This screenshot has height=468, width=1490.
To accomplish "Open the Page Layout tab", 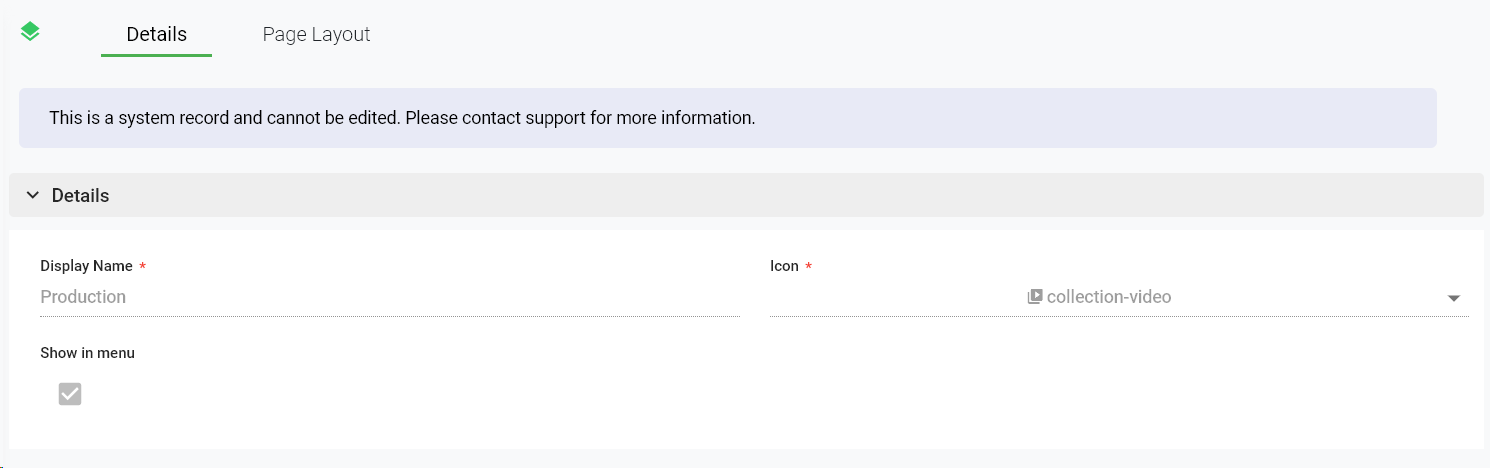I will [316, 35].
